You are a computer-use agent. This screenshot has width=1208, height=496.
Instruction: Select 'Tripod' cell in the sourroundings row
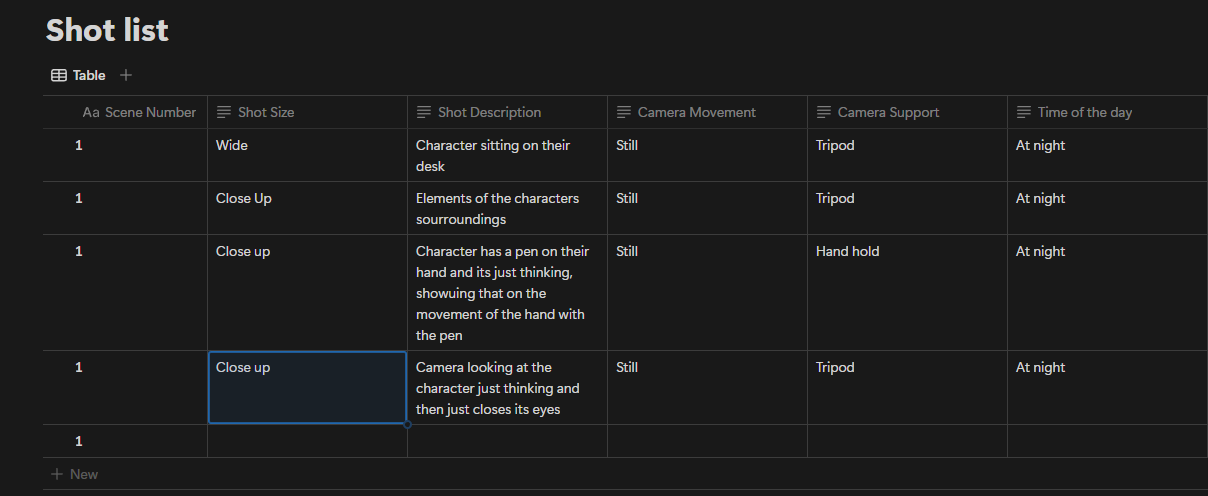907,208
